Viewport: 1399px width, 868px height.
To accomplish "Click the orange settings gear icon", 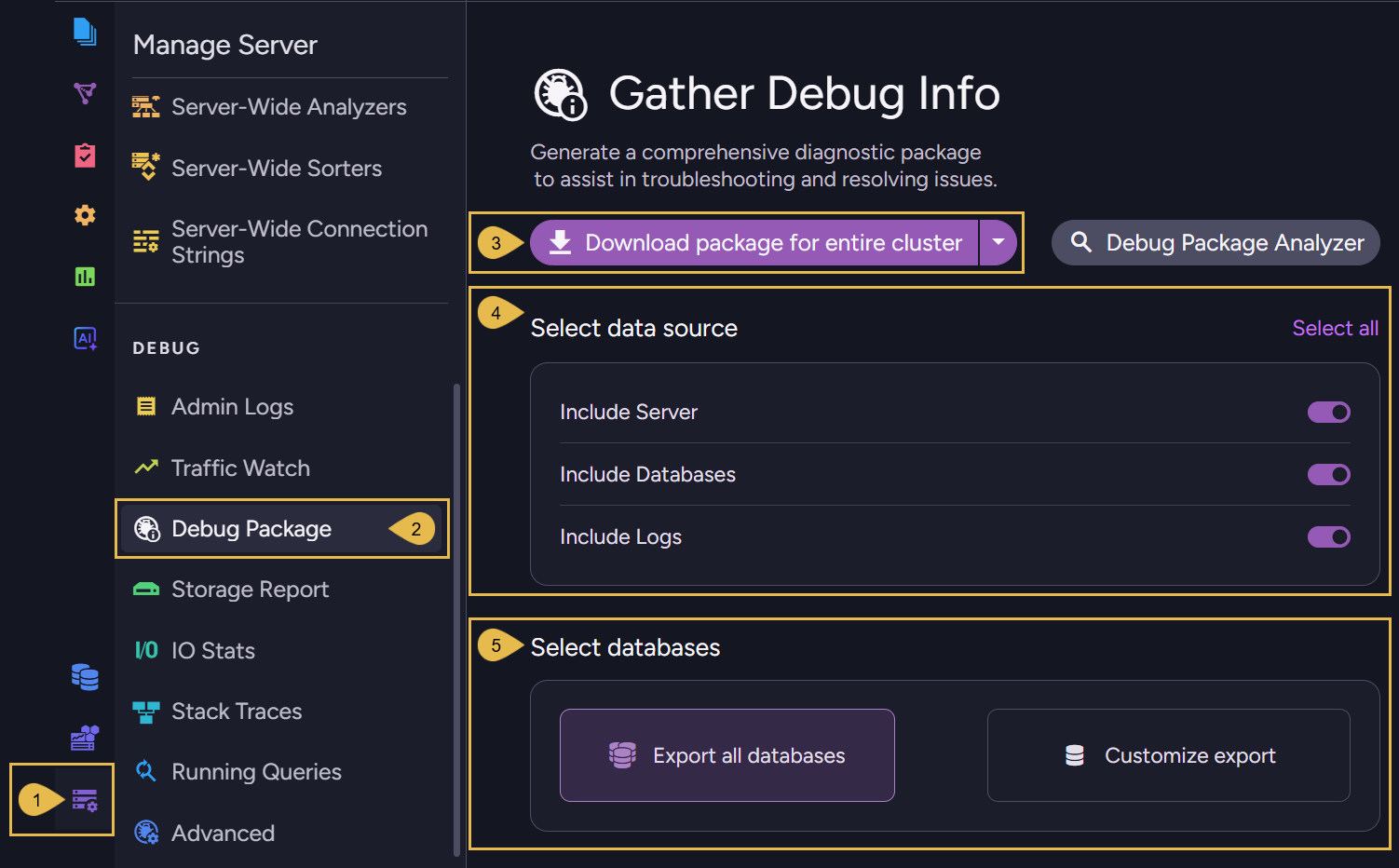I will 85,215.
